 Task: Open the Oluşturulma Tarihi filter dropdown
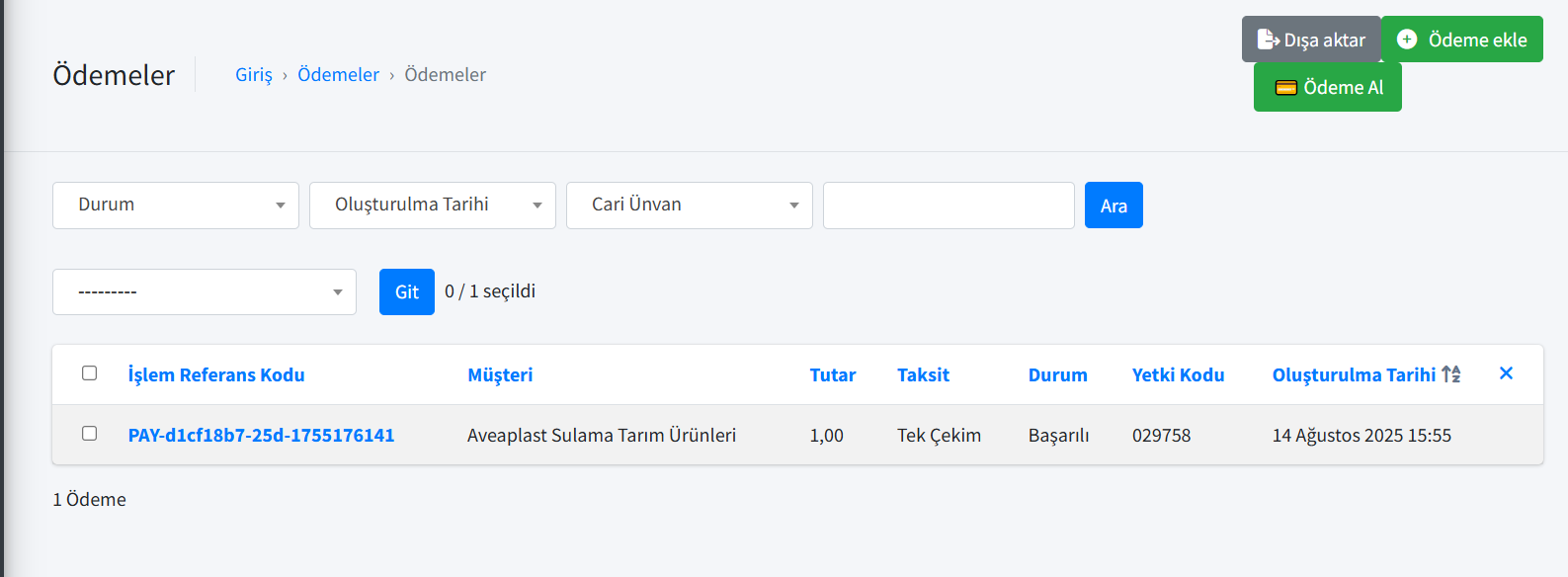tap(432, 205)
